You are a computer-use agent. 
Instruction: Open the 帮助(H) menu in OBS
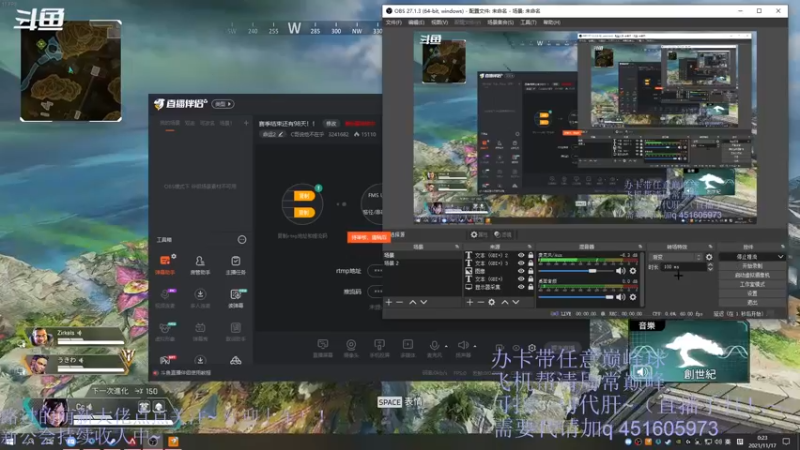point(552,22)
